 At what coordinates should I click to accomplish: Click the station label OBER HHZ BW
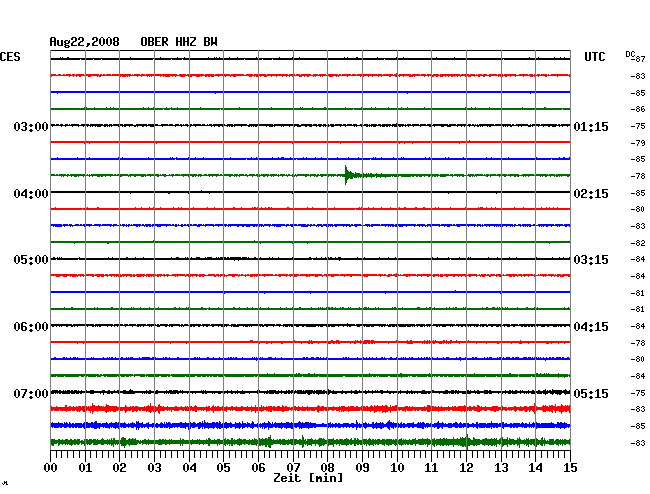[179, 42]
